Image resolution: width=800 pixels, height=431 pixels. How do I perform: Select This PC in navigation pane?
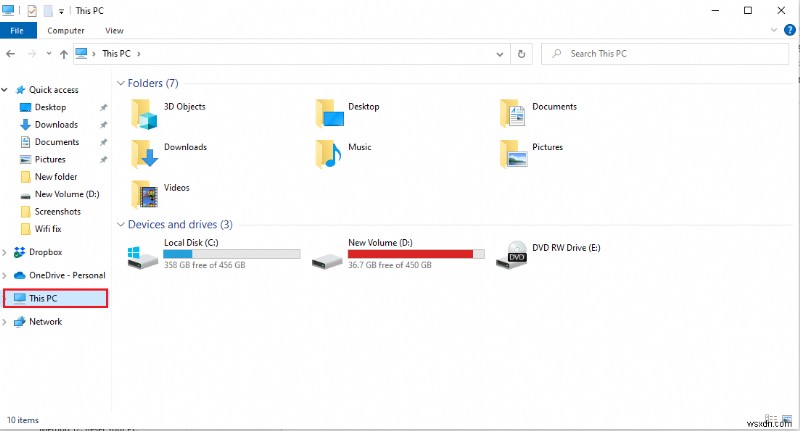(x=56, y=298)
